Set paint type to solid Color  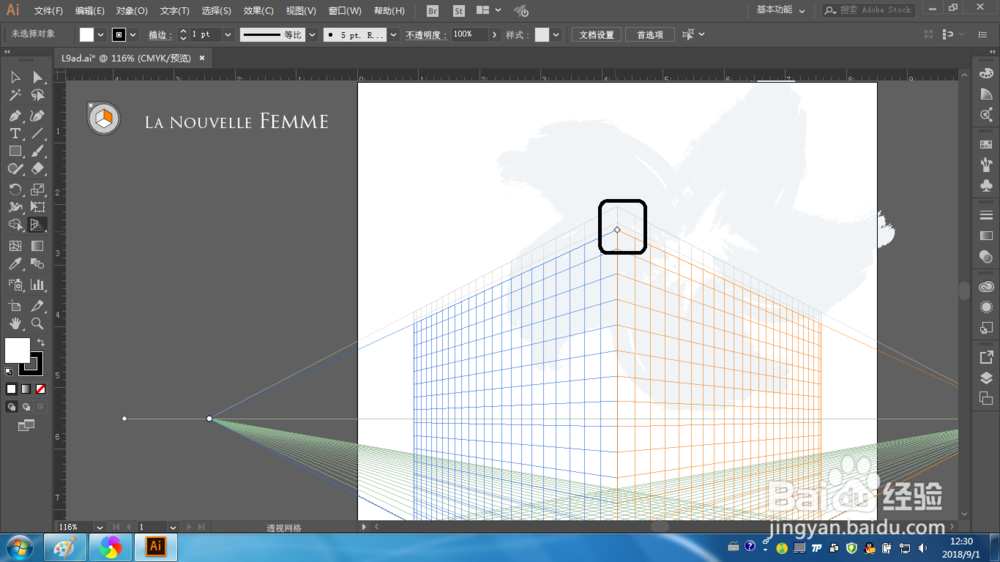(x=11, y=388)
